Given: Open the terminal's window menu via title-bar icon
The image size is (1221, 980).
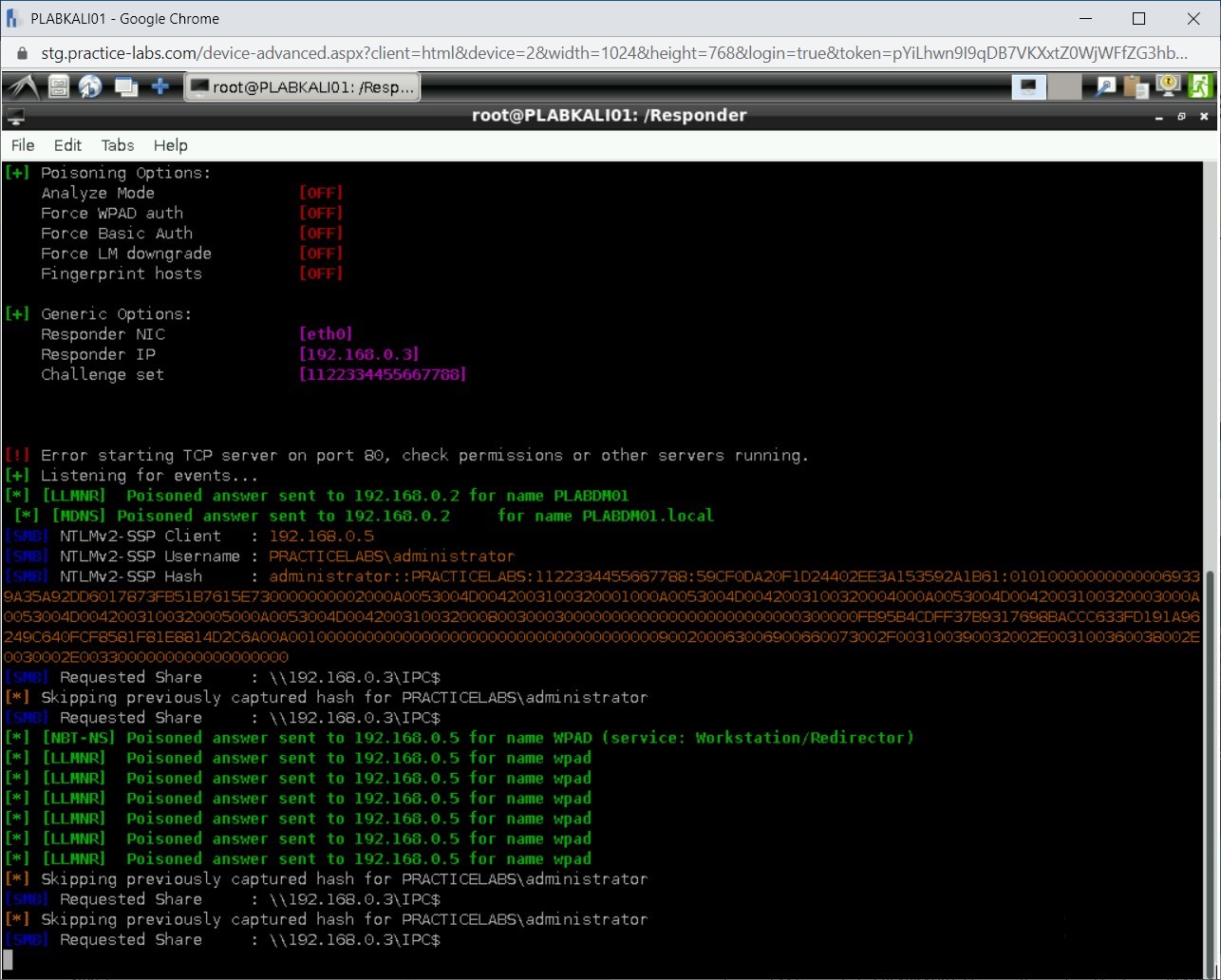Looking at the screenshot, I should (13, 115).
